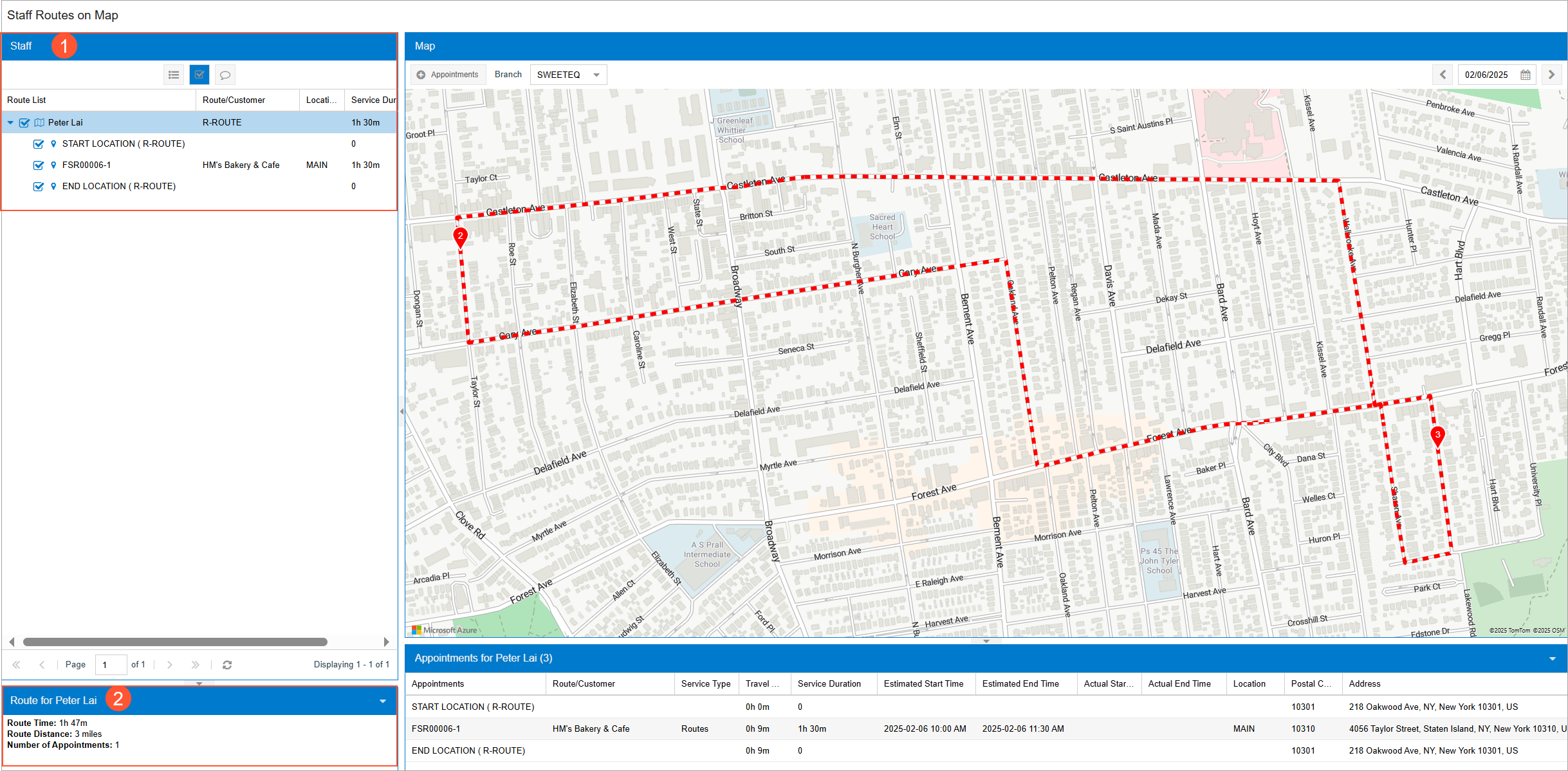This screenshot has height=771, width=1568.
Task: Uncheck the FSR00006-1 appointment checkbox
Action: pos(39,165)
